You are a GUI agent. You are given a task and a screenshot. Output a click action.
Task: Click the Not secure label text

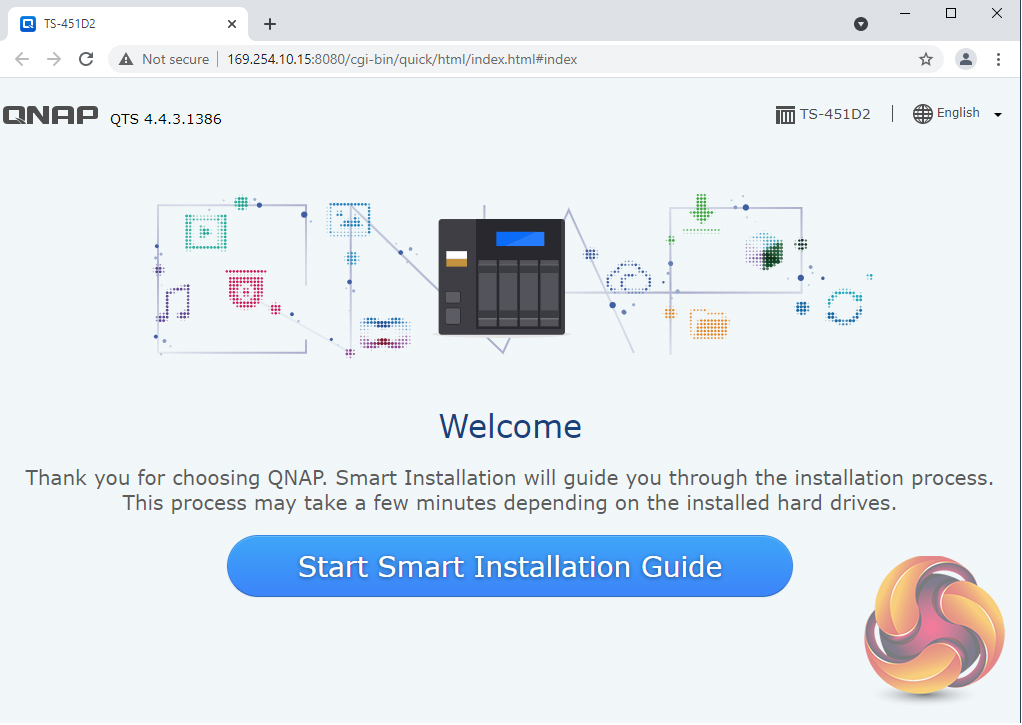tap(175, 59)
